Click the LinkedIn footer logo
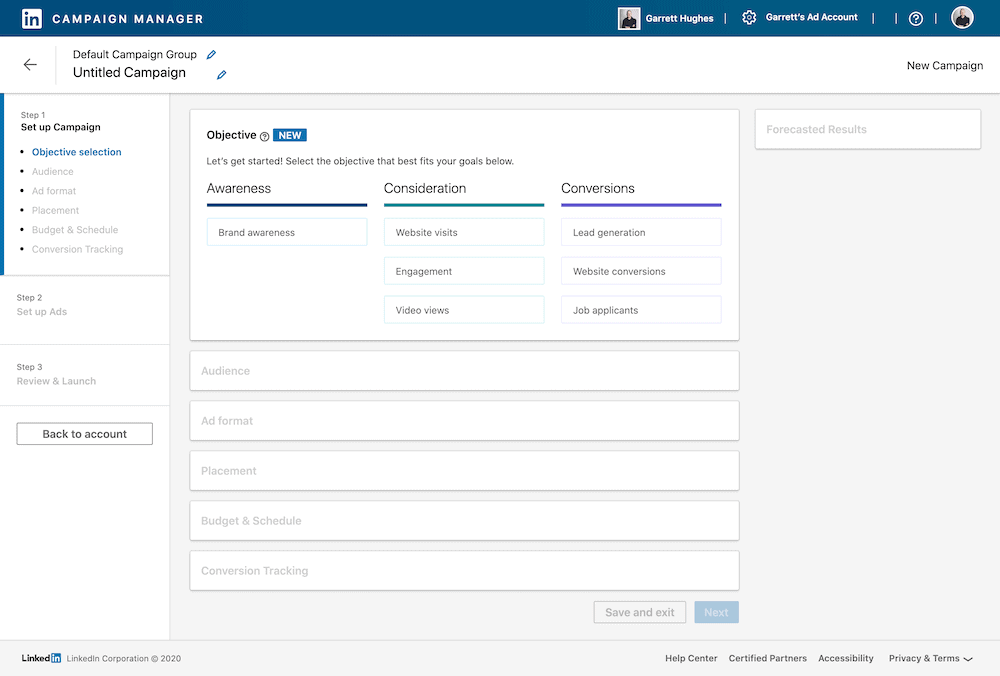1000x676 pixels. click(x=41, y=658)
